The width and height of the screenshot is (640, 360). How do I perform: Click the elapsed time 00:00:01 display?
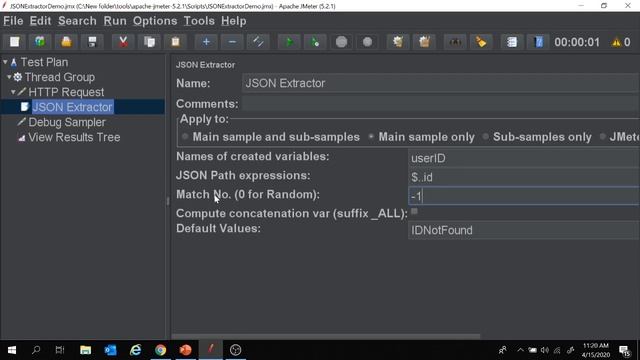point(577,42)
